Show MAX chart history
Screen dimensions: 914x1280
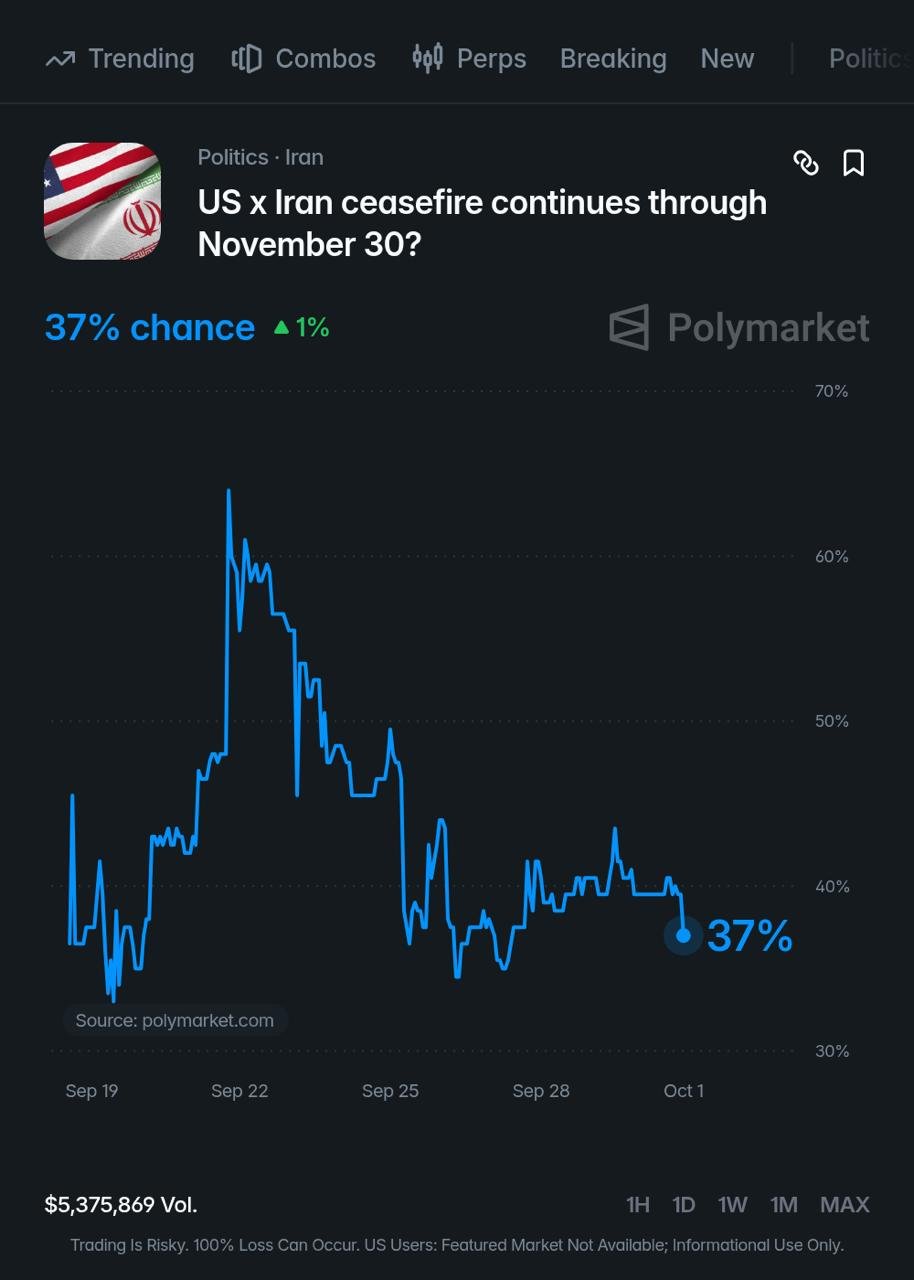(x=845, y=1205)
